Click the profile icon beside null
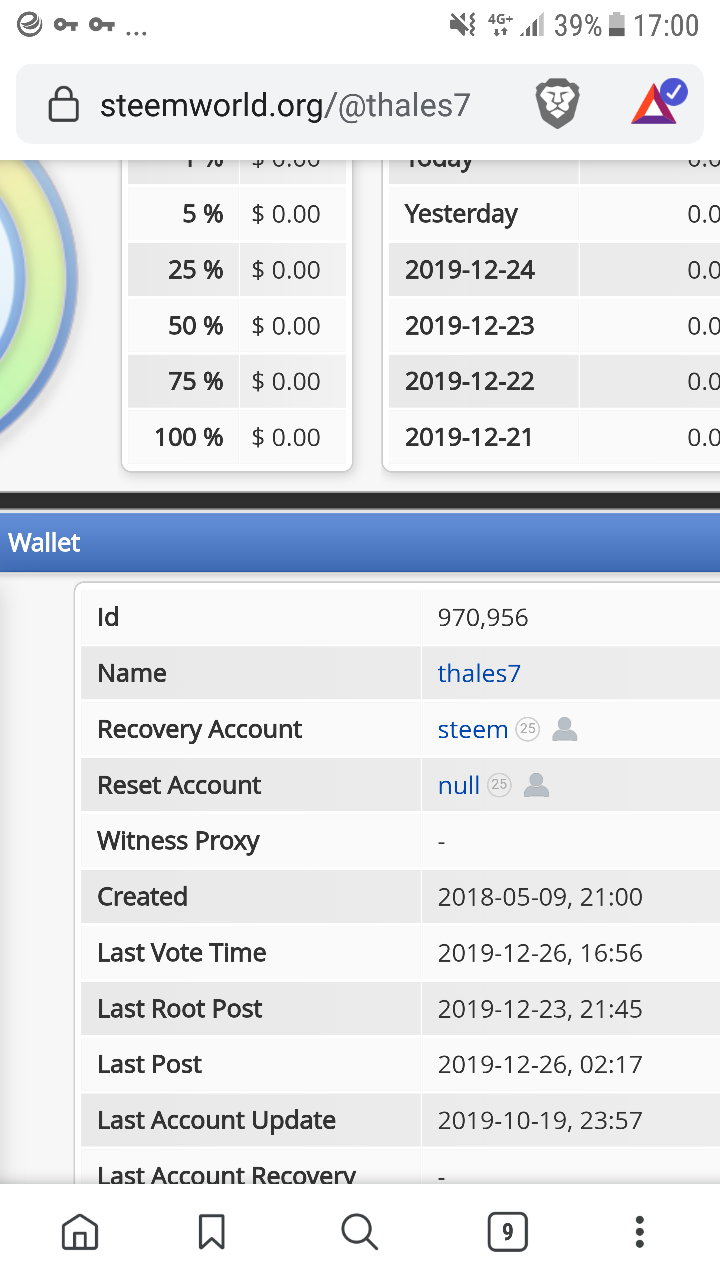Image resolution: width=720 pixels, height=1280 pixels. (x=537, y=786)
